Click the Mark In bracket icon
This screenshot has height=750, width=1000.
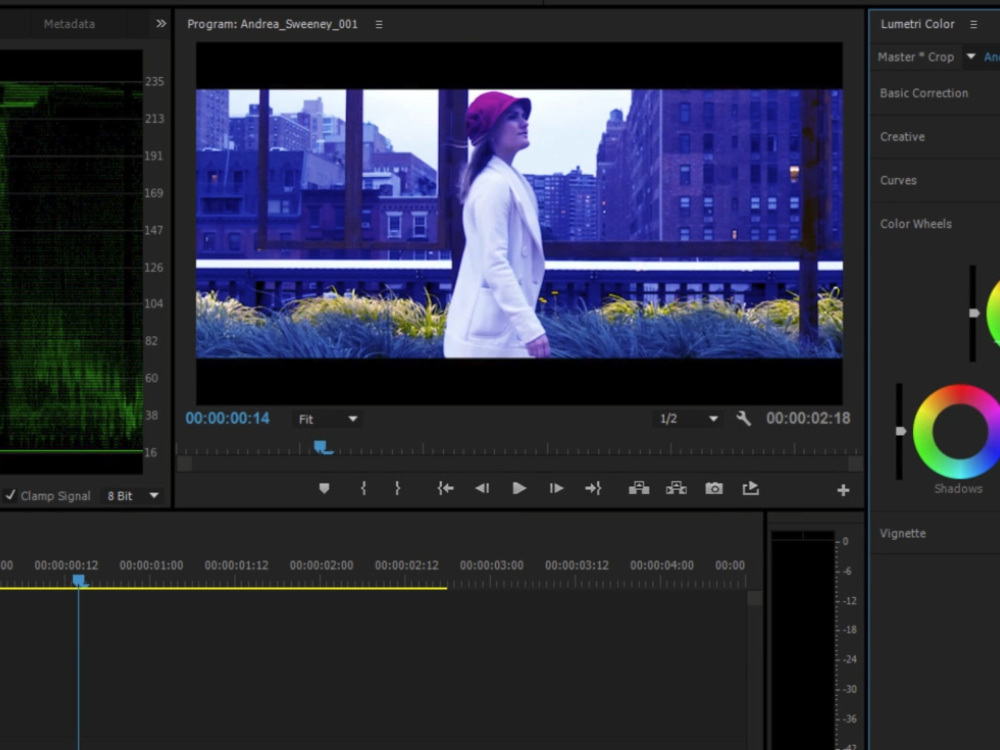click(x=364, y=489)
